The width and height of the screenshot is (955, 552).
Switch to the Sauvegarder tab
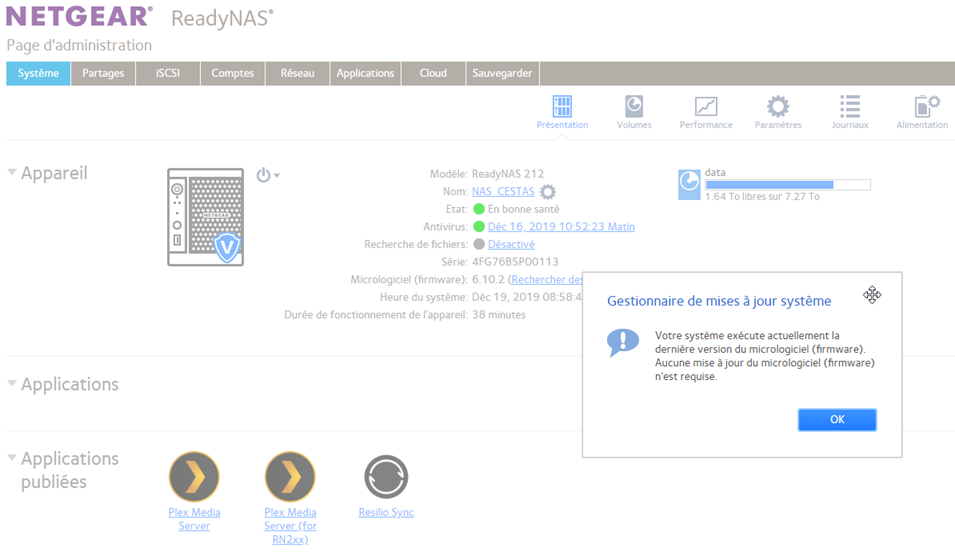pyautogui.click(x=501, y=73)
